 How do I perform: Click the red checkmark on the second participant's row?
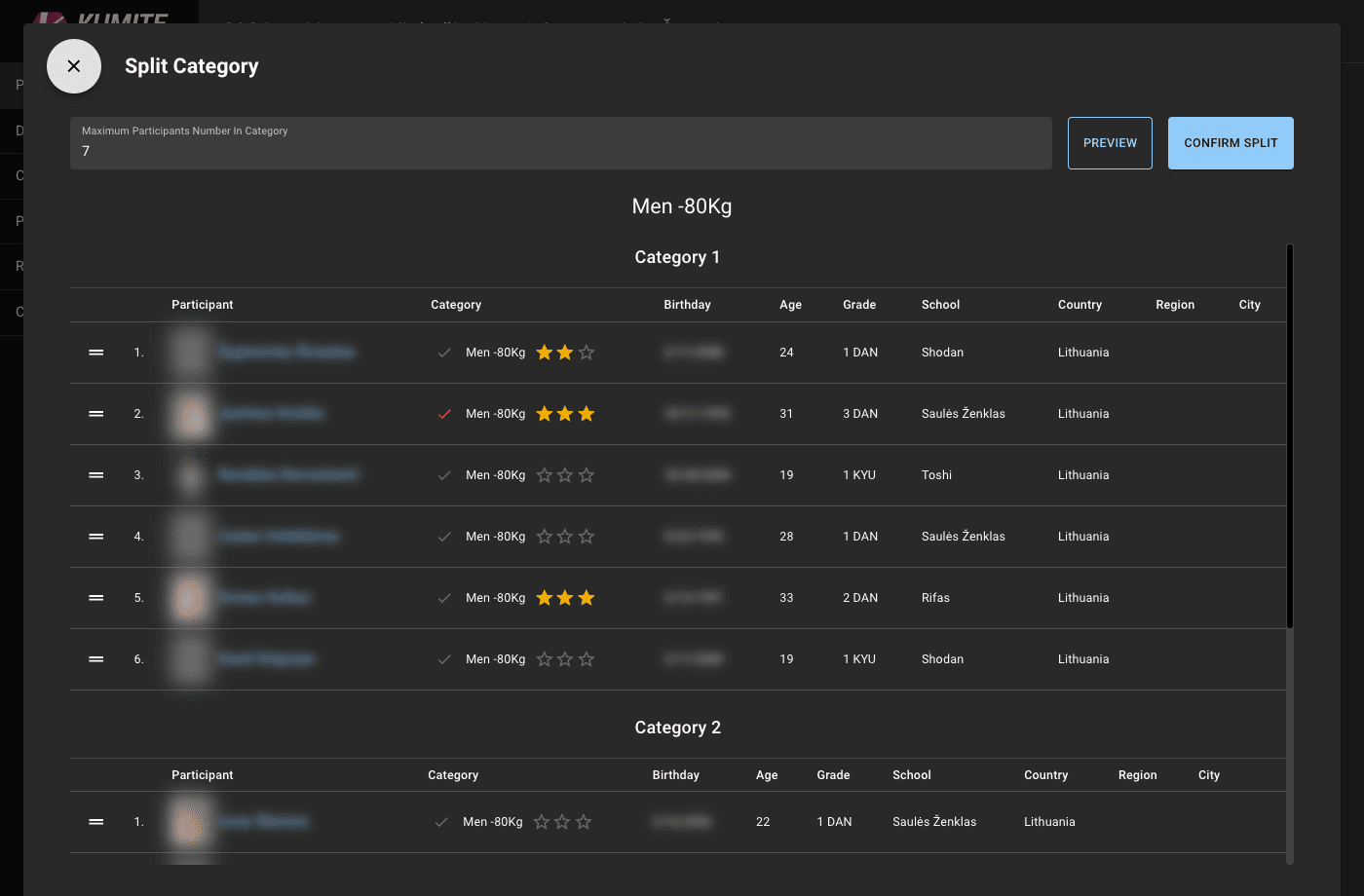pos(444,413)
